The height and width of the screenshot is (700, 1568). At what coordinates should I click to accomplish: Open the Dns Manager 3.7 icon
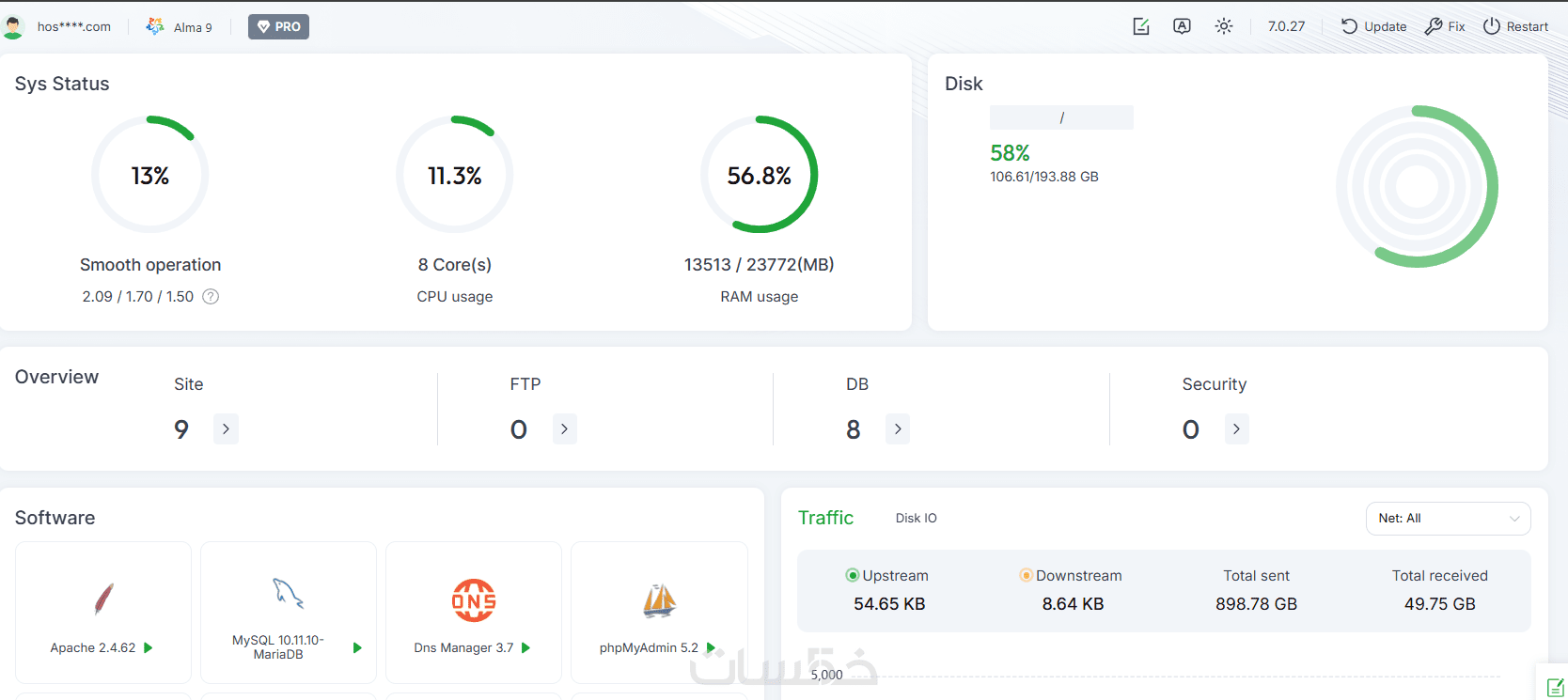[474, 600]
